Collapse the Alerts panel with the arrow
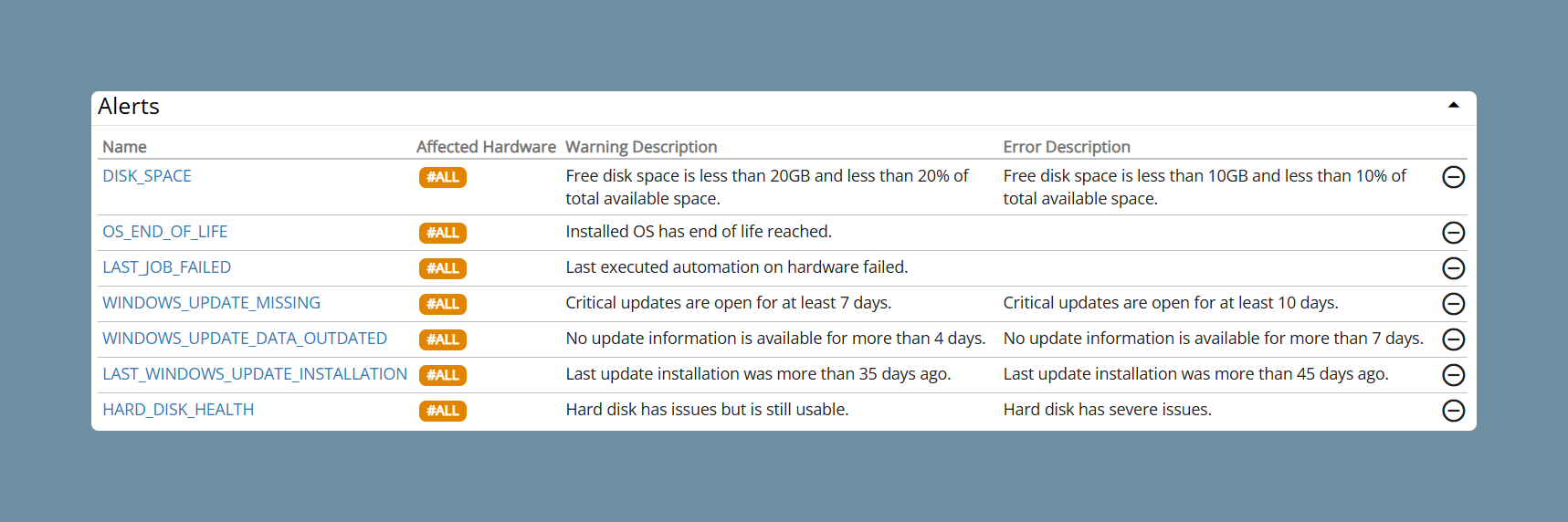 coord(1453,106)
